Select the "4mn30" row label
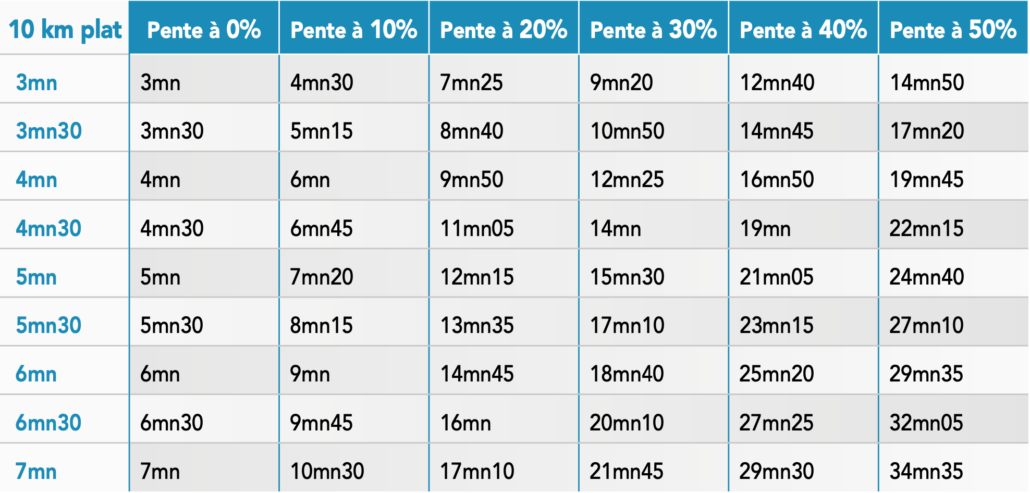This screenshot has height=493, width=1030. tap(49, 228)
